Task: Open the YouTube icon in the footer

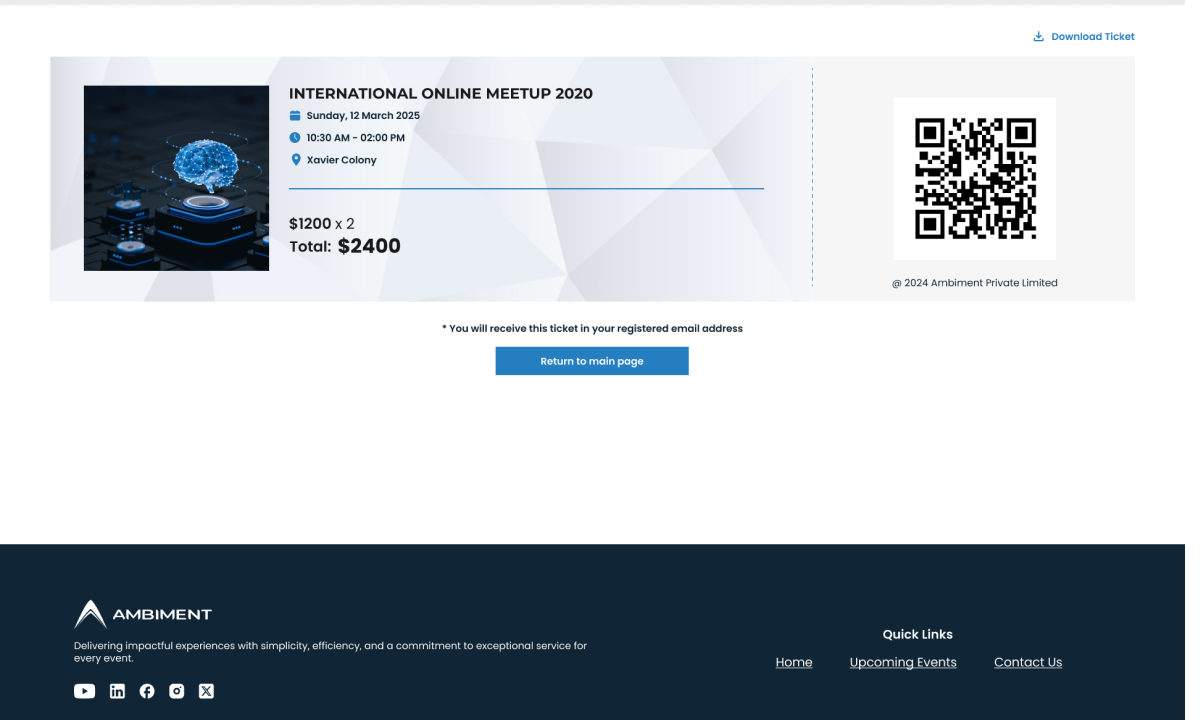Action: click(x=84, y=691)
